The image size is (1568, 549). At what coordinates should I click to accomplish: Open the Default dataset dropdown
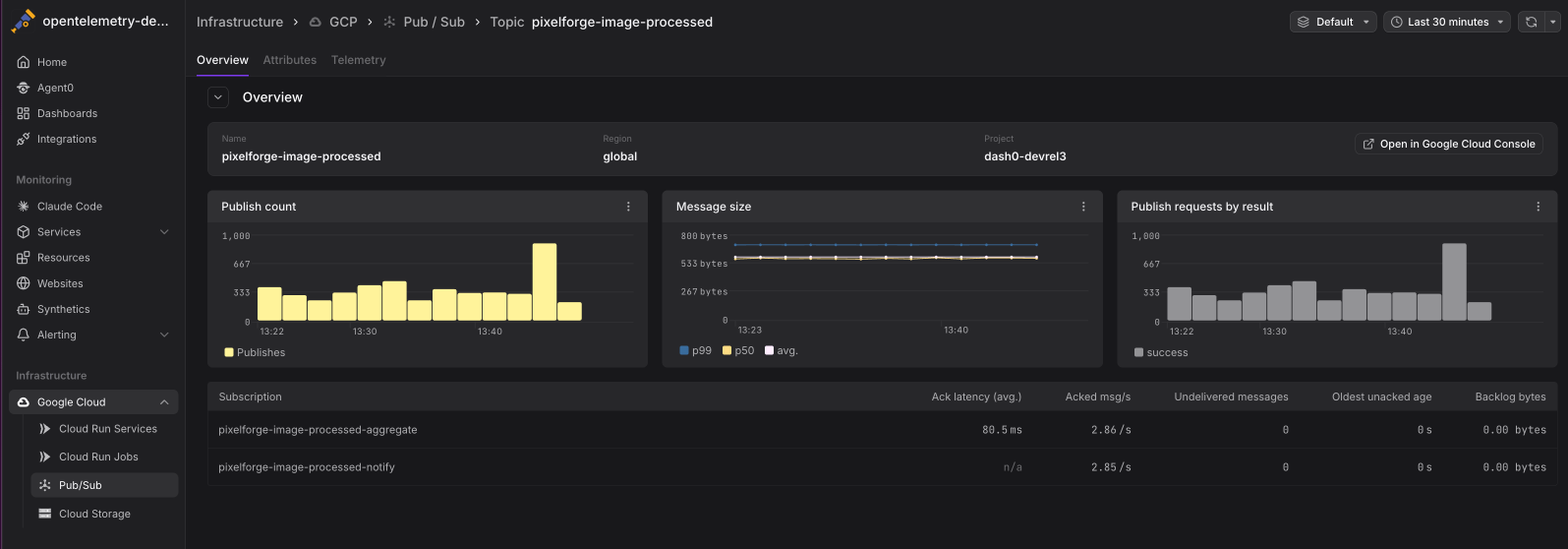tap(1332, 22)
